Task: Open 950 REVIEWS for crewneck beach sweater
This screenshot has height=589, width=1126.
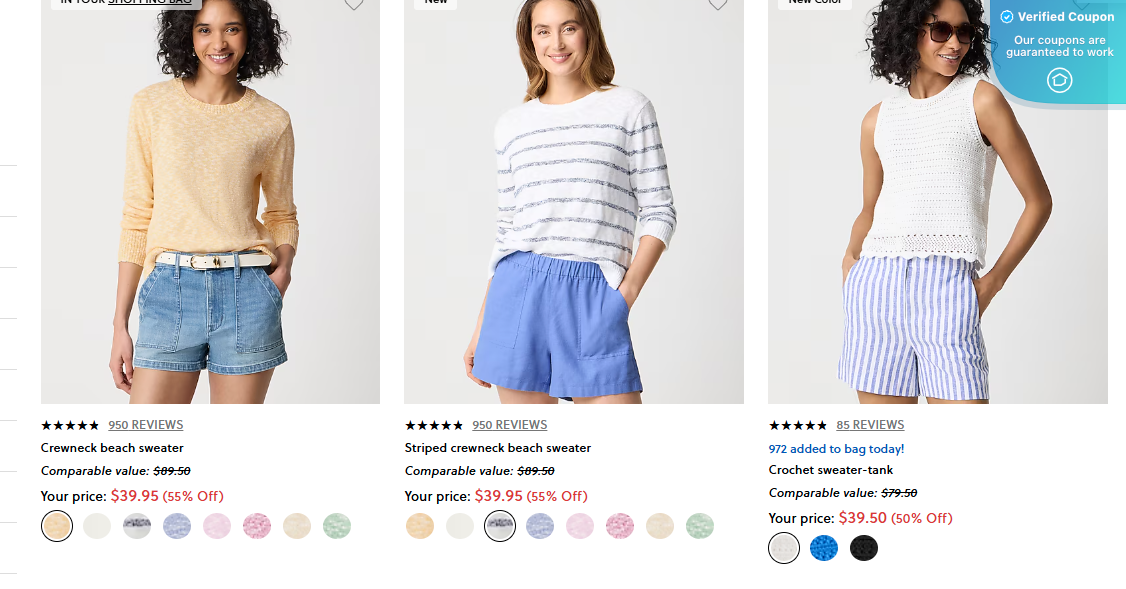Action: 146,424
